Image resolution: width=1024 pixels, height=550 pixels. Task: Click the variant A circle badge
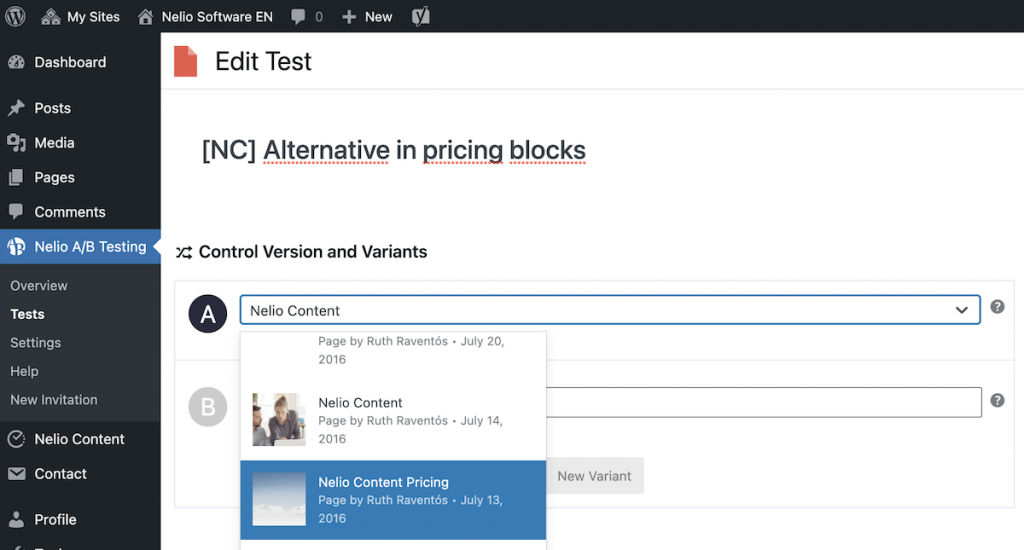208,314
